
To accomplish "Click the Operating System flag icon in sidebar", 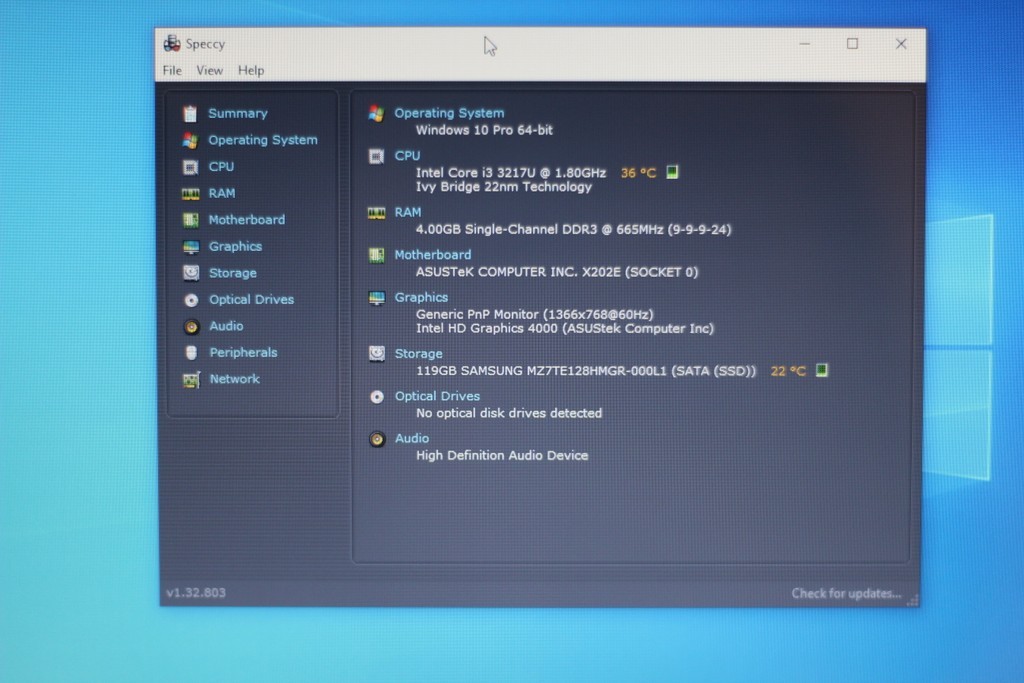I will click(x=190, y=140).
